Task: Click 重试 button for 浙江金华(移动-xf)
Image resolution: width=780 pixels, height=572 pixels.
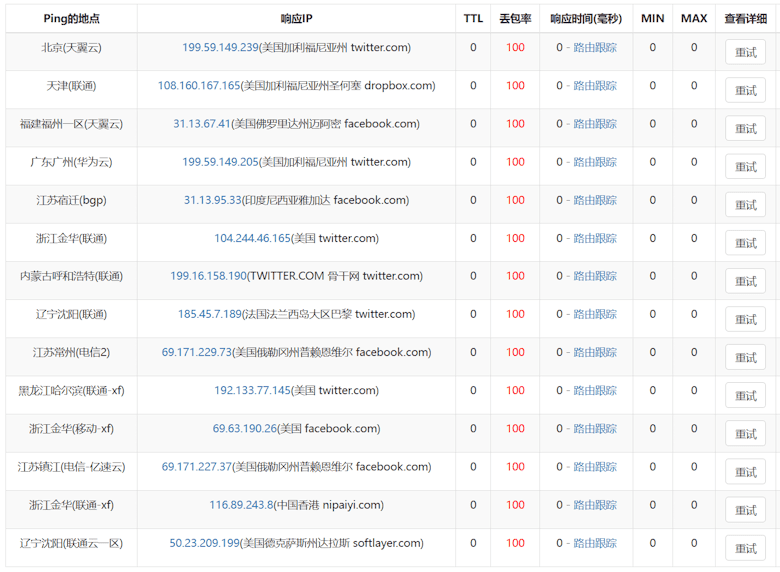Action: coord(745,434)
